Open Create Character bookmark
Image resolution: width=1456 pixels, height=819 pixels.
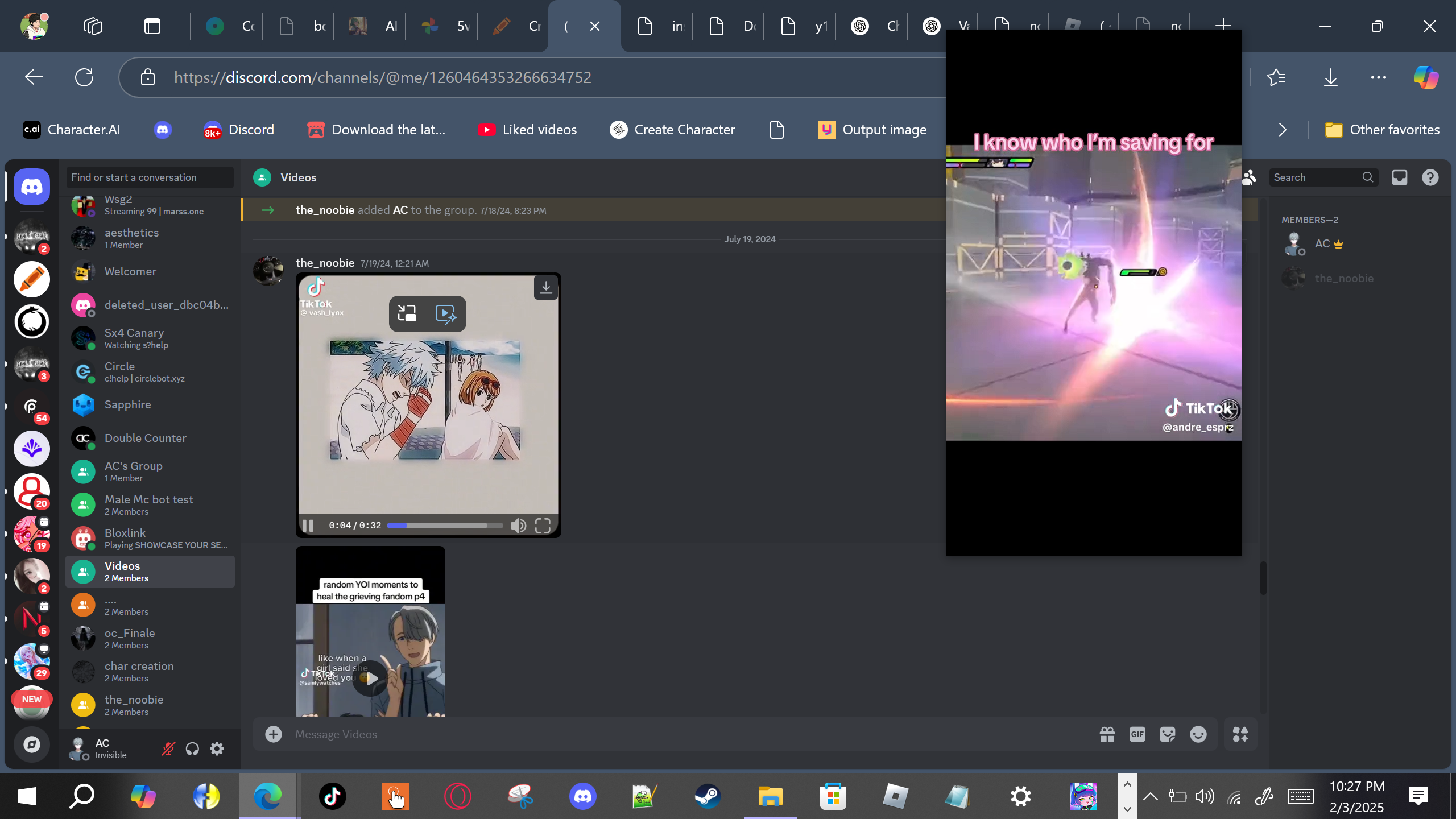click(672, 130)
